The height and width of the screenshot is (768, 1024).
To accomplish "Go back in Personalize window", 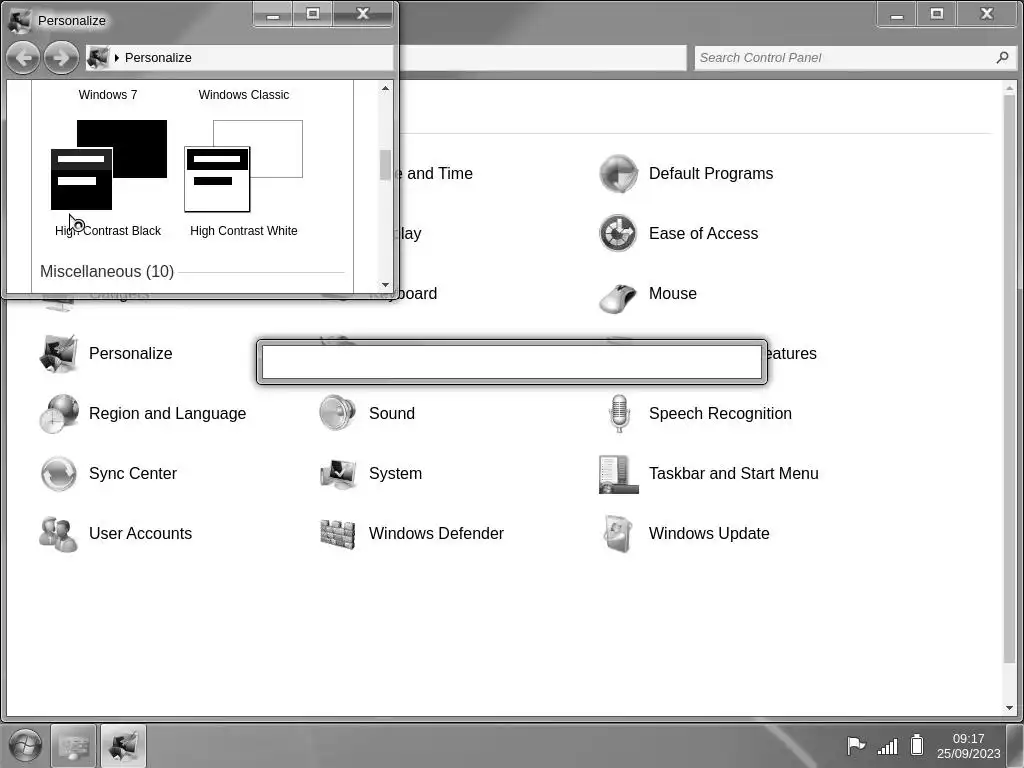I will point(24,57).
